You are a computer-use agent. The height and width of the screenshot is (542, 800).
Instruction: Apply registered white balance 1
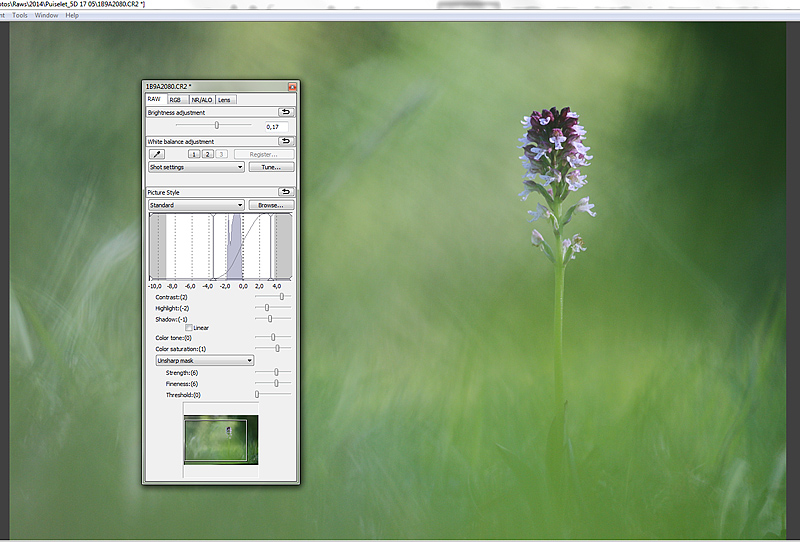[x=194, y=154]
